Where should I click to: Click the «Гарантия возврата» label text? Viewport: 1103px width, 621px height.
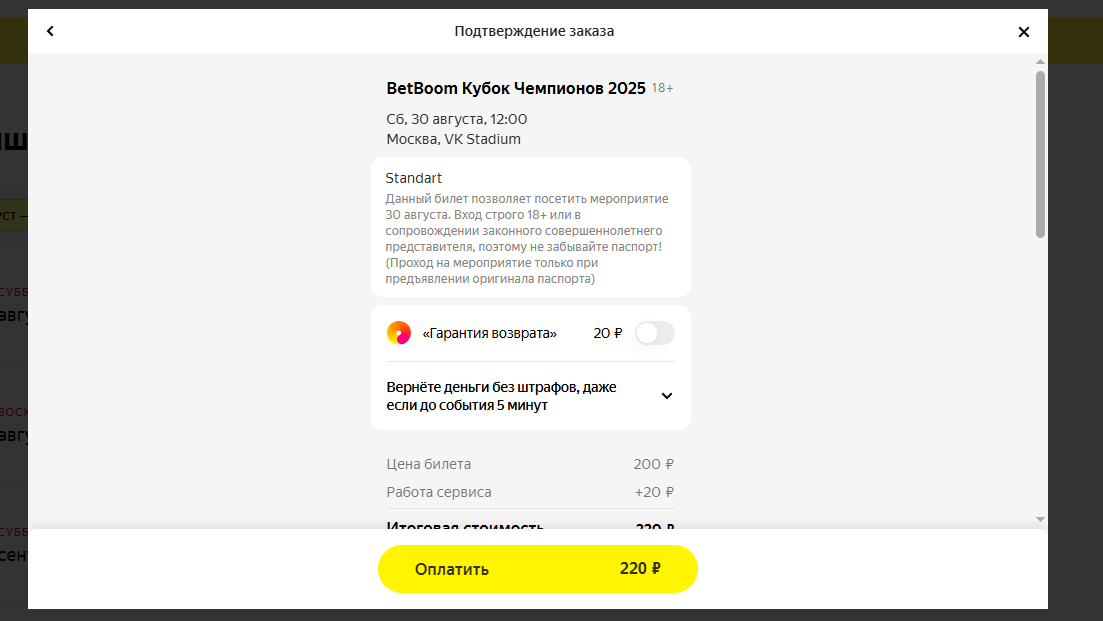point(490,333)
